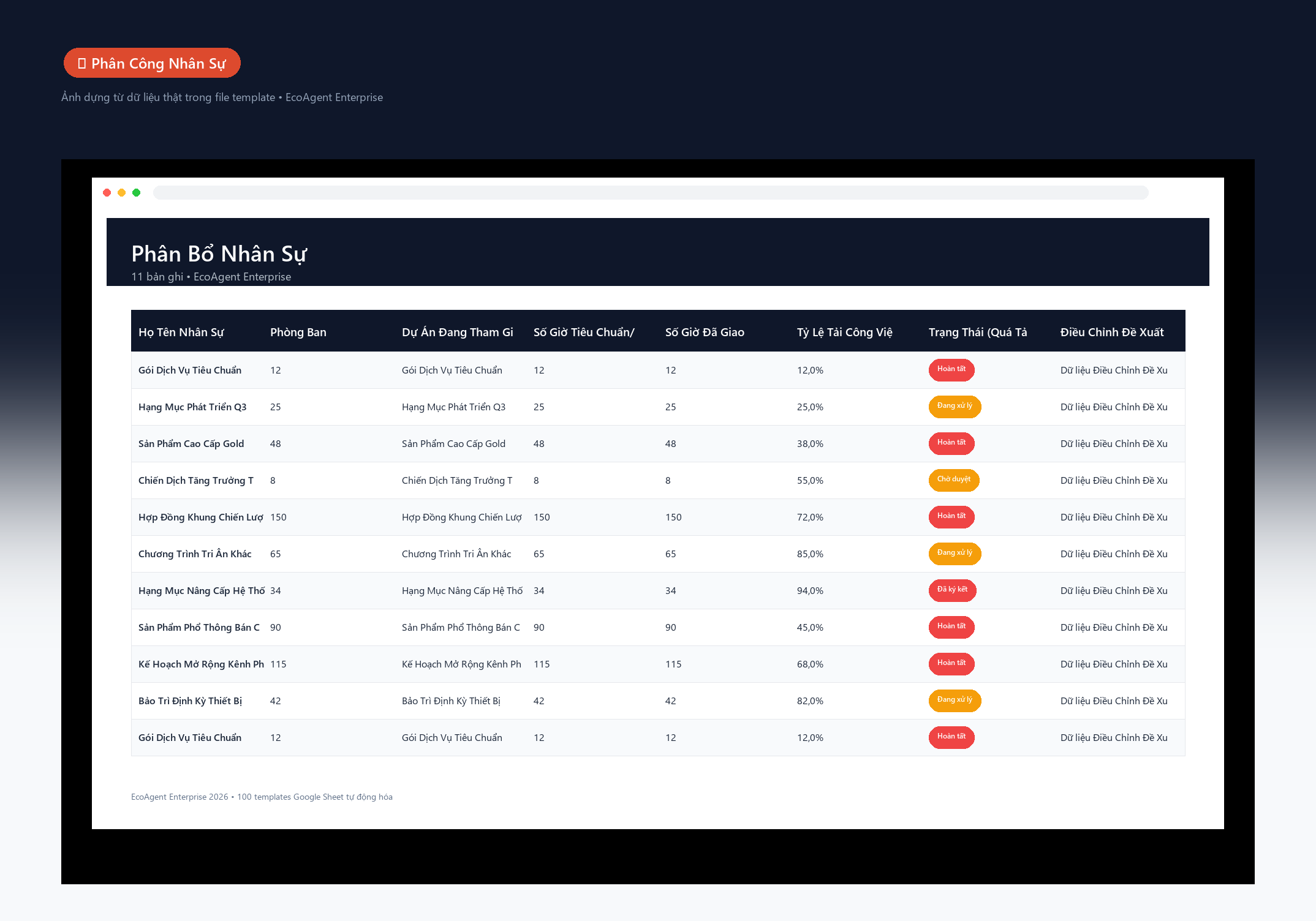Screen dimensions: 1316x921
Task: Click Hoàn tất badge in the 68,0% row
Action: [951, 663]
